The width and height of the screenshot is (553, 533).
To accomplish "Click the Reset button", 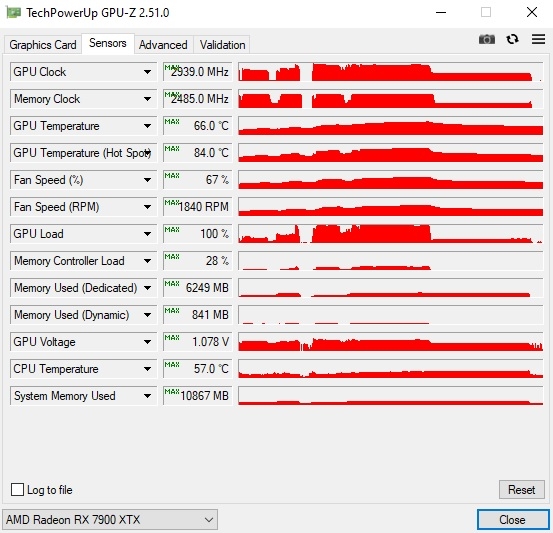I will pyautogui.click(x=522, y=490).
